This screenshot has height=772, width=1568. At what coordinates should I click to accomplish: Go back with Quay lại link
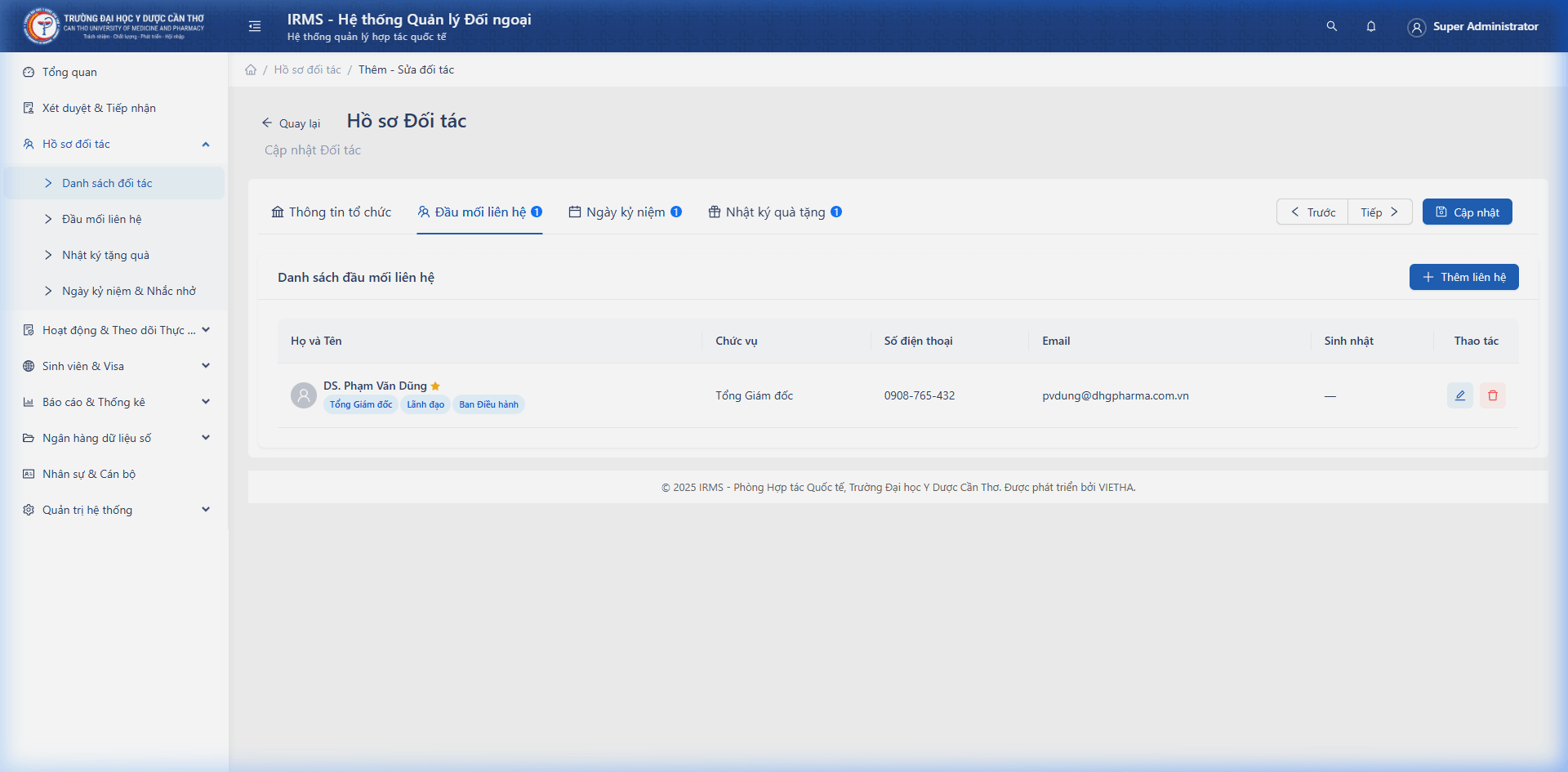[x=291, y=123]
